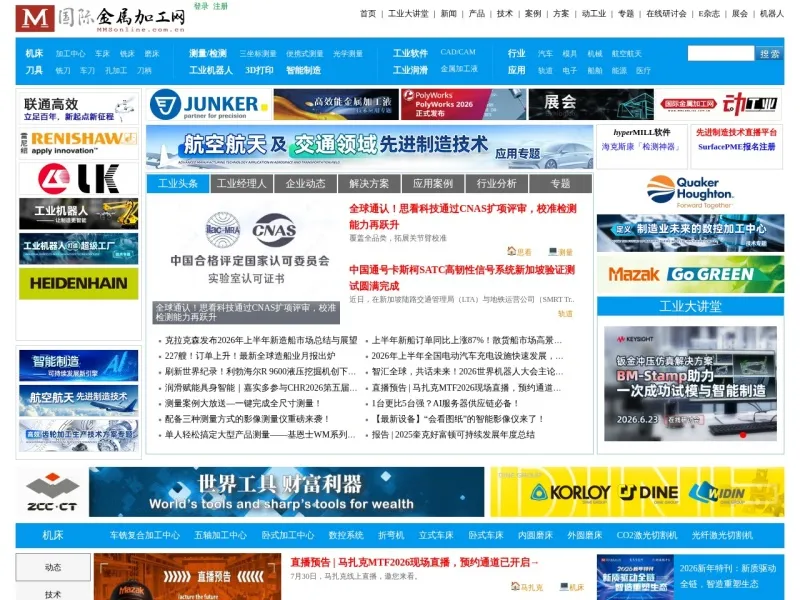
Task: Open the 中国通号卡斯柯SATC headline
Action: [x=462, y=278]
